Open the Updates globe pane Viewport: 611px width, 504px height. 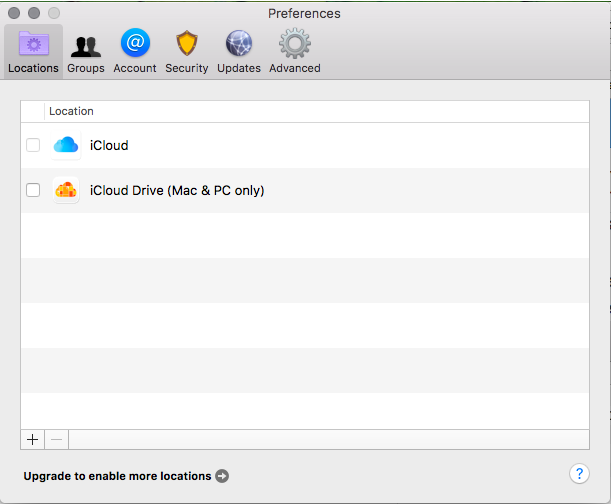(x=239, y=52)
